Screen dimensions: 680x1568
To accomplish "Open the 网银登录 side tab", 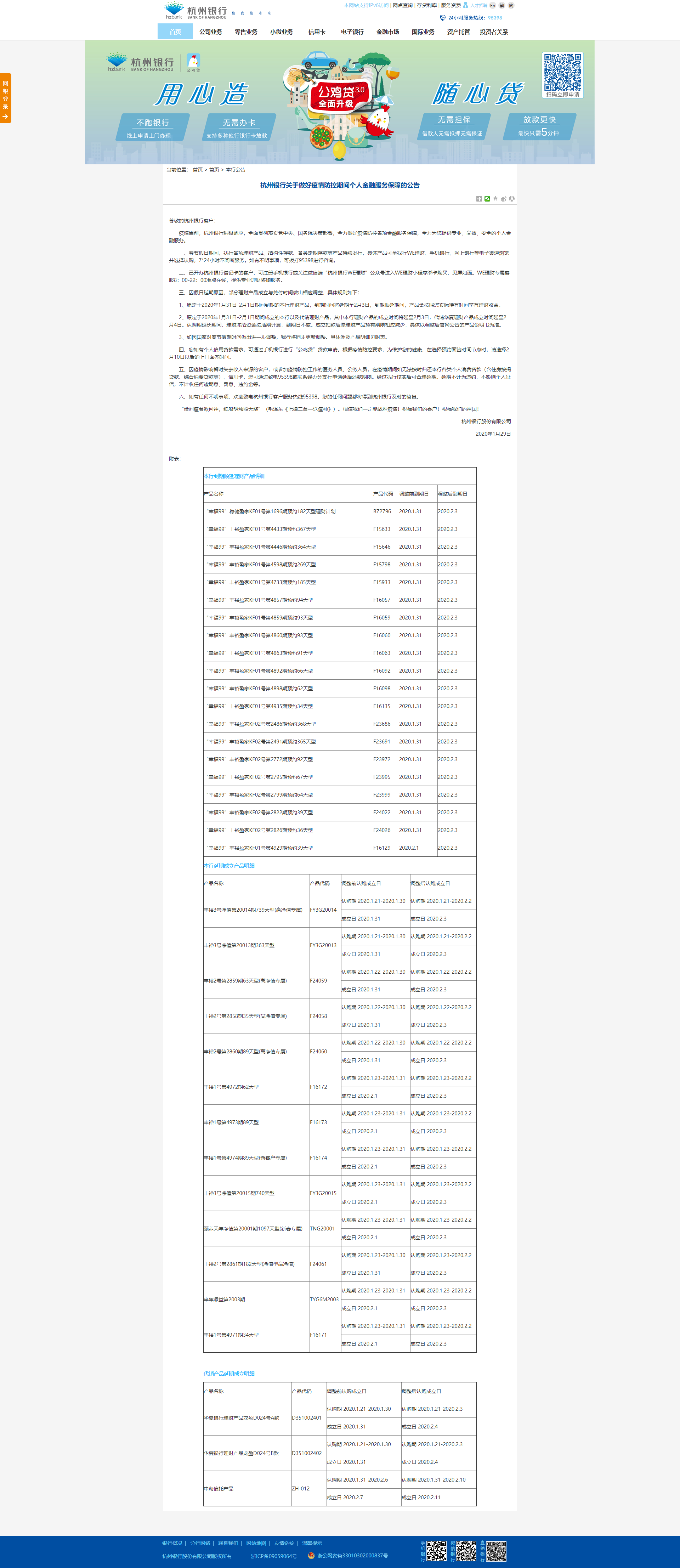I will click(5, 98).
